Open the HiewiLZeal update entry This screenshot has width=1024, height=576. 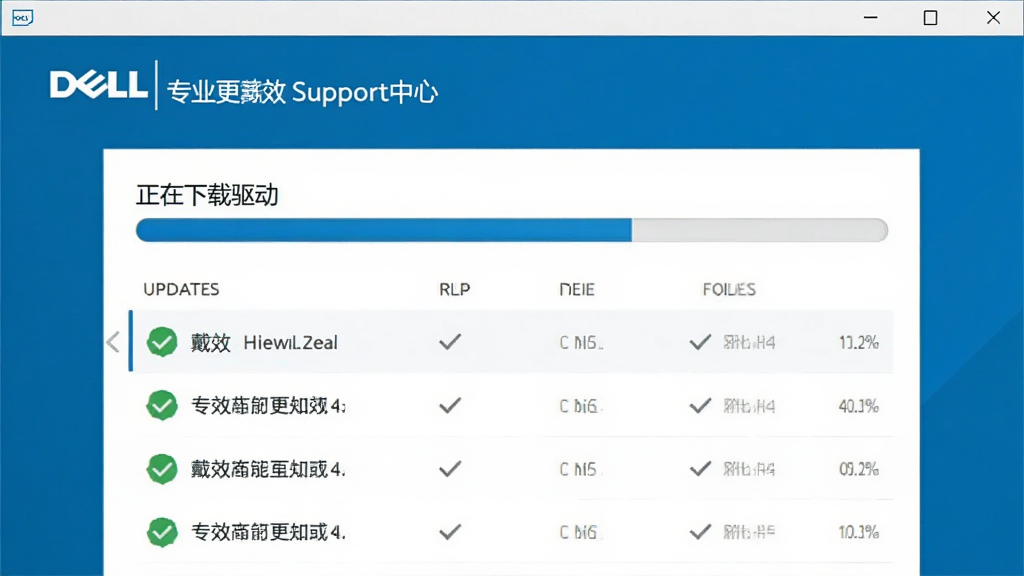click(513, 342)
